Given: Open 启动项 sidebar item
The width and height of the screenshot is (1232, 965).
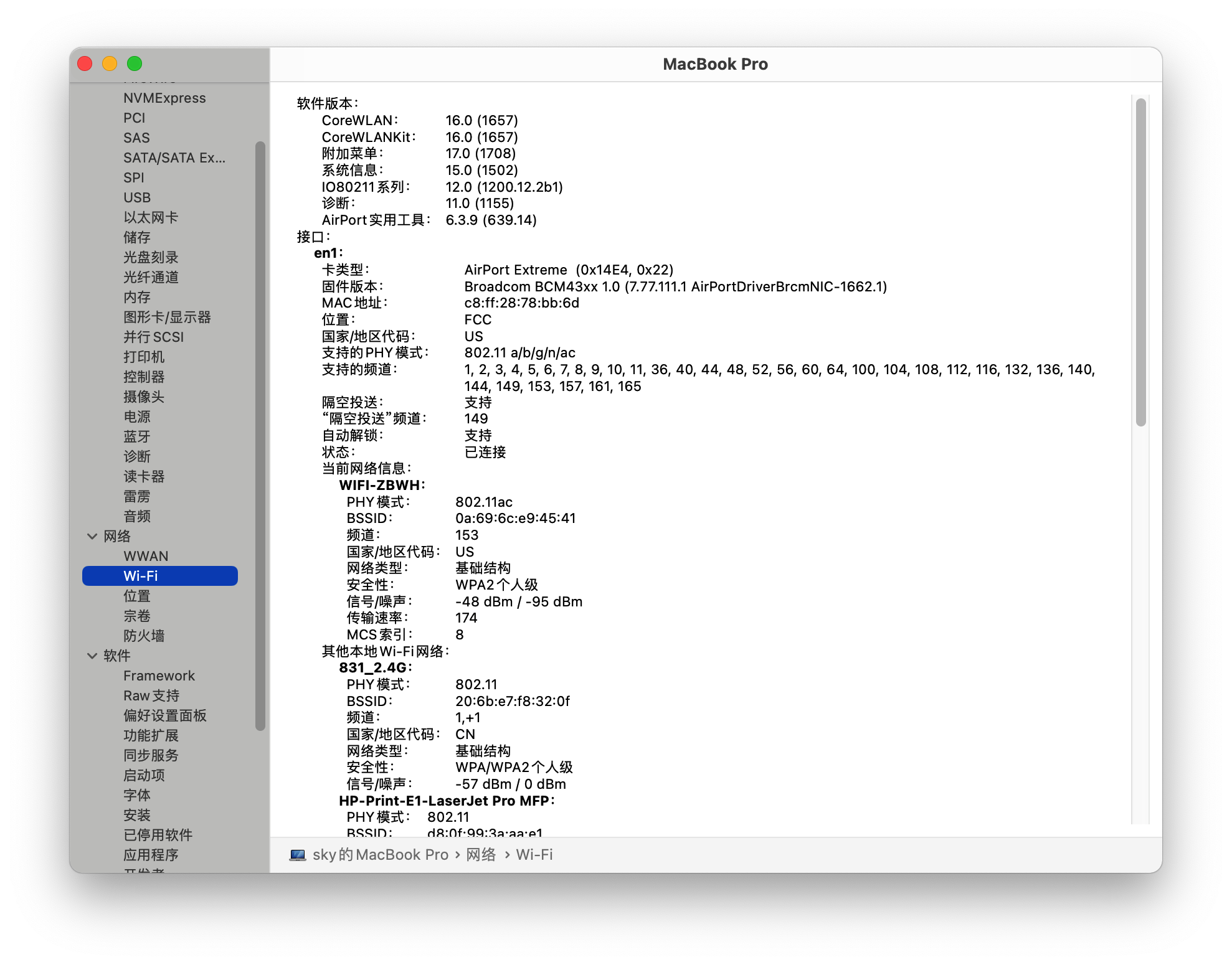Looking at the screenshot, I should [x=144, y=775].
